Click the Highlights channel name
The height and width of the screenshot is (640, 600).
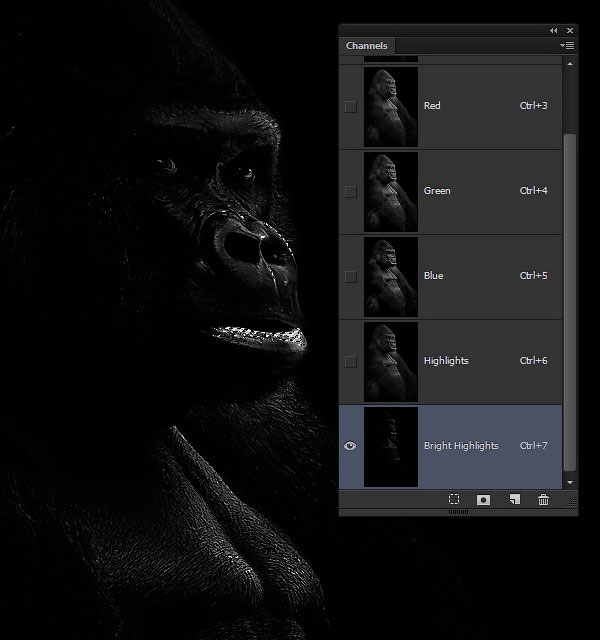pos(446,361)
